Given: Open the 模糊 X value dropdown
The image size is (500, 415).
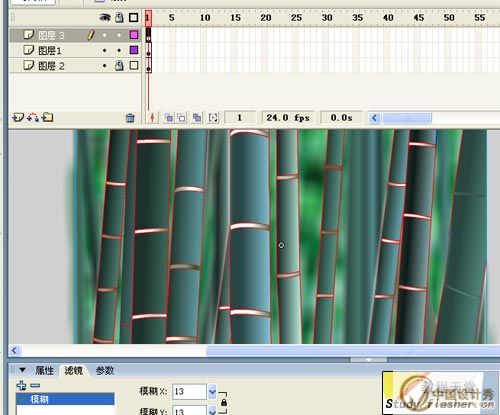Looking at the screenshot, I should pos(212,392).
